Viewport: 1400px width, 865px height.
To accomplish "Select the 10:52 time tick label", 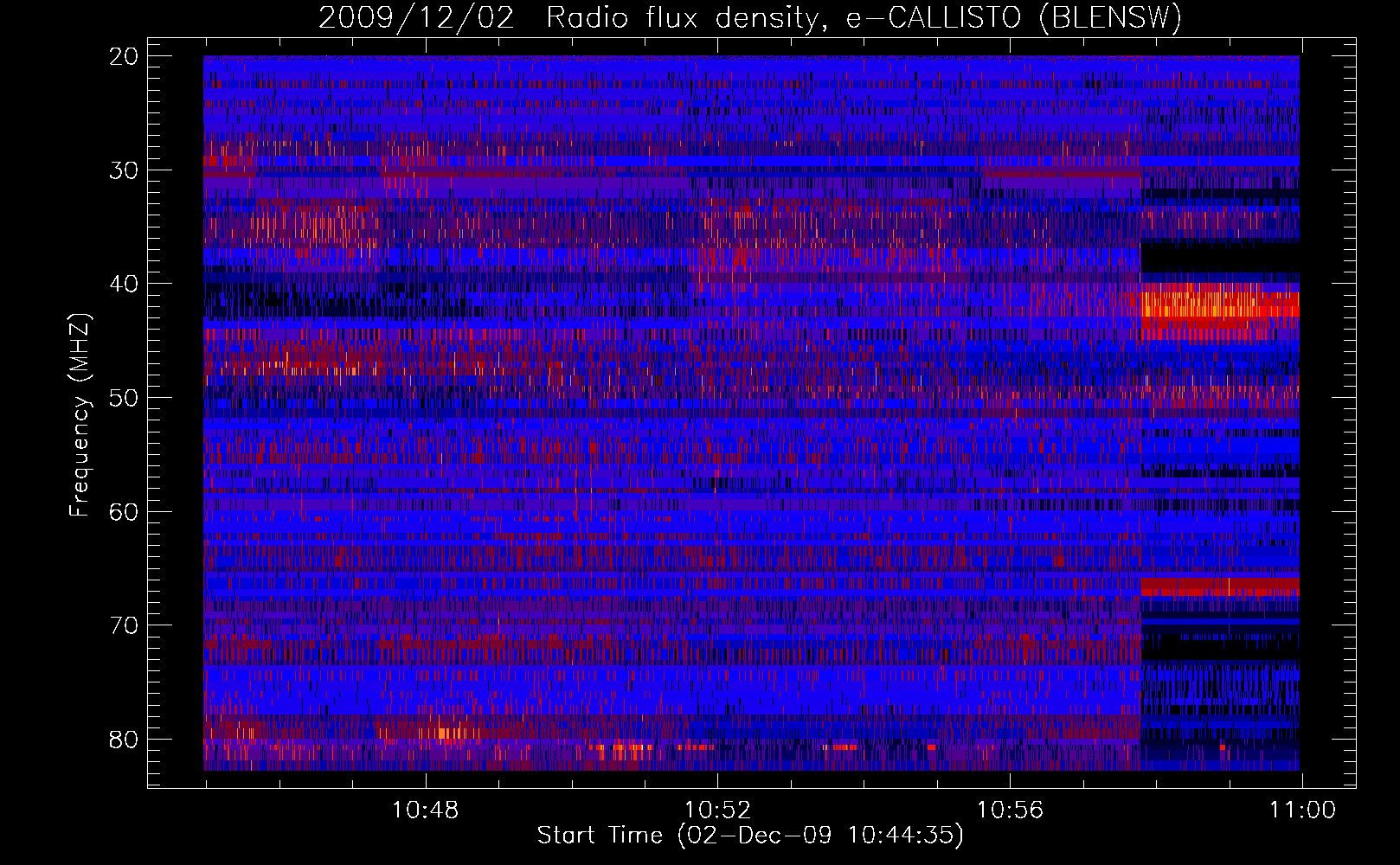I will coord(717,810).
